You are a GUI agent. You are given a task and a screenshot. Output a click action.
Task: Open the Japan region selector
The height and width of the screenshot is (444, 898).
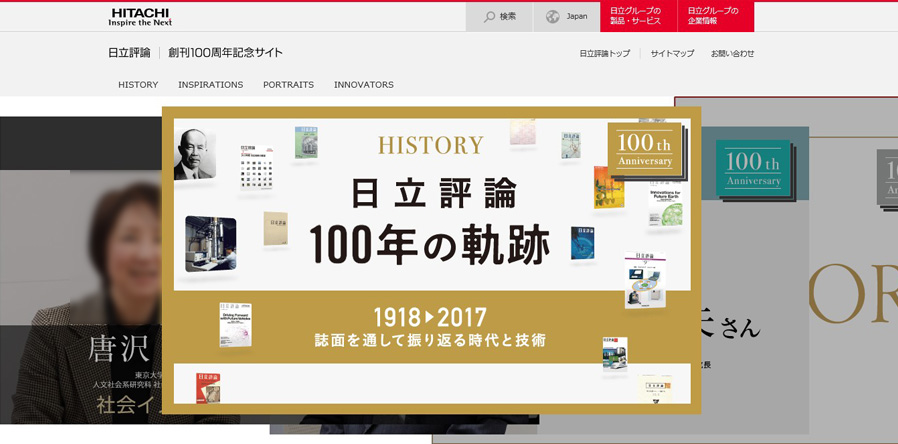tap(566, 17)
